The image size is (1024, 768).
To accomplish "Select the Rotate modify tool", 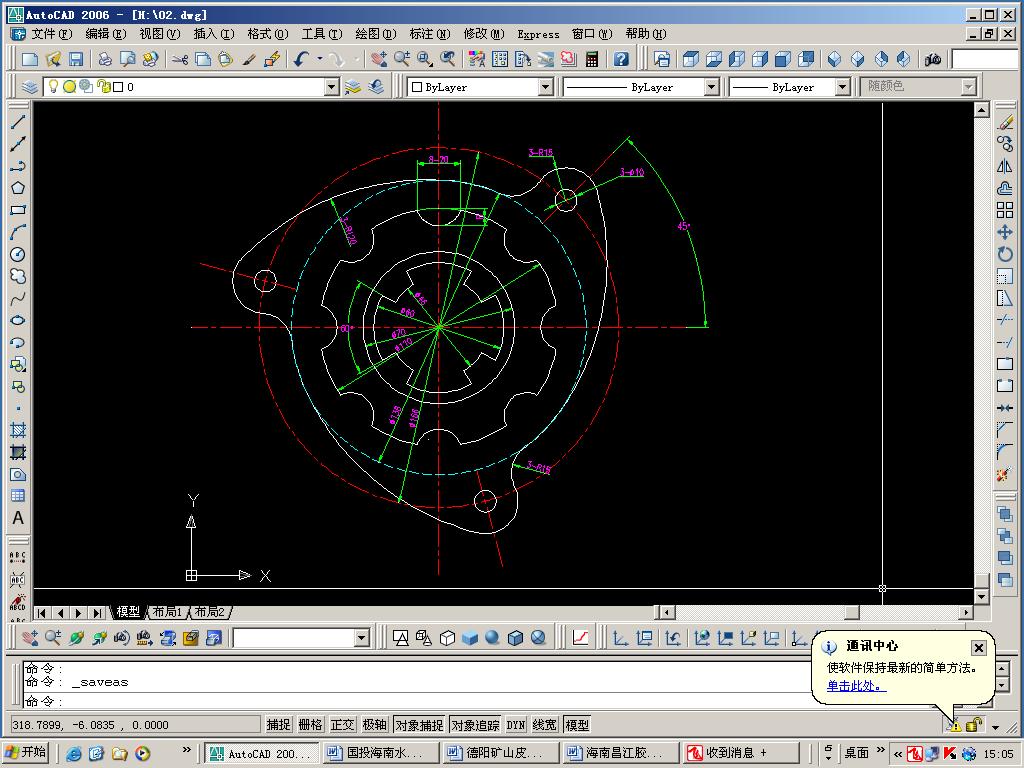I will pyautogui.click(x=1005, y=254).
